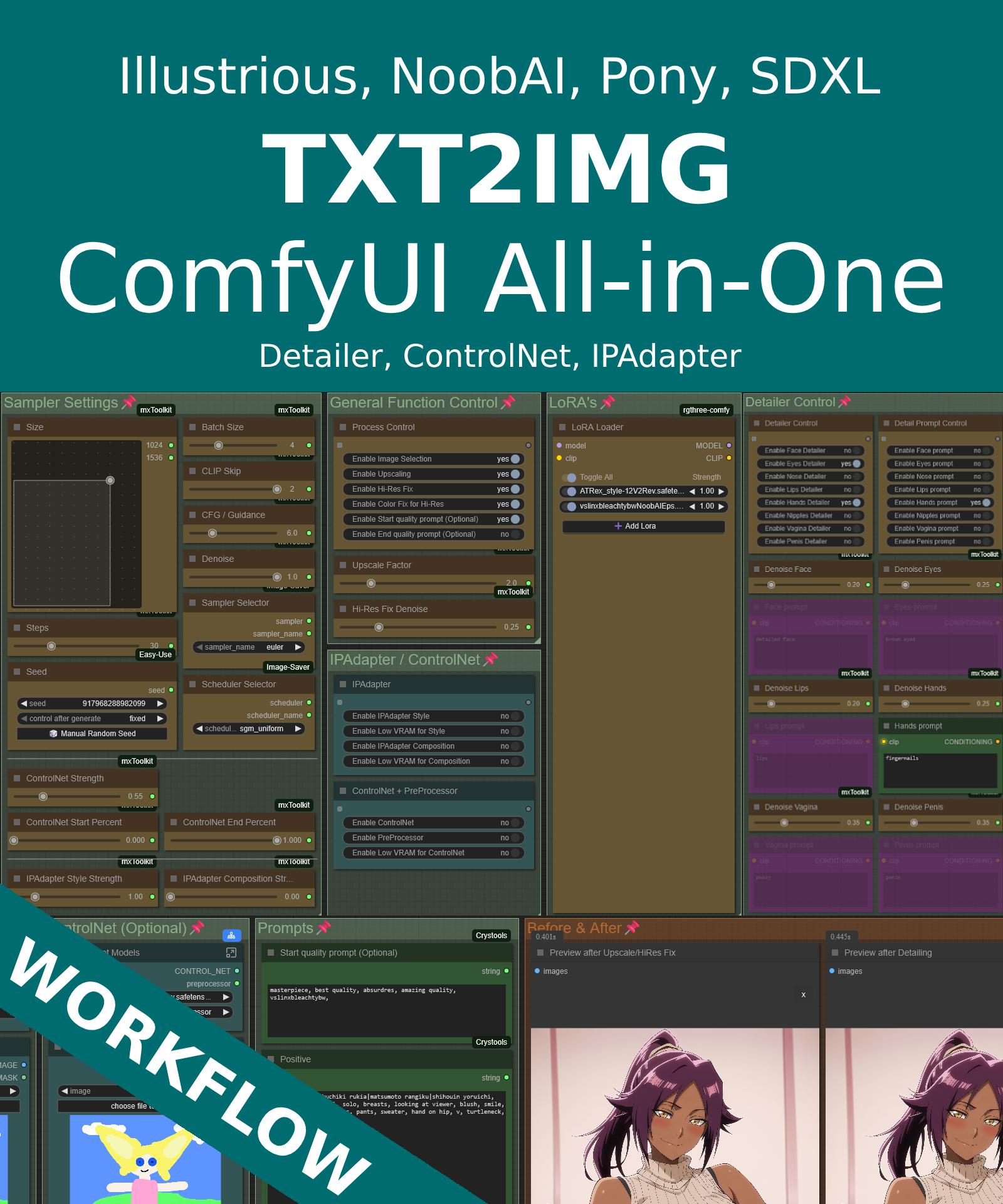Screen dimensions: 1003x1204
Task: Disable the Enable Hi-Res Fix switch
Action: [x=515, y=489]
